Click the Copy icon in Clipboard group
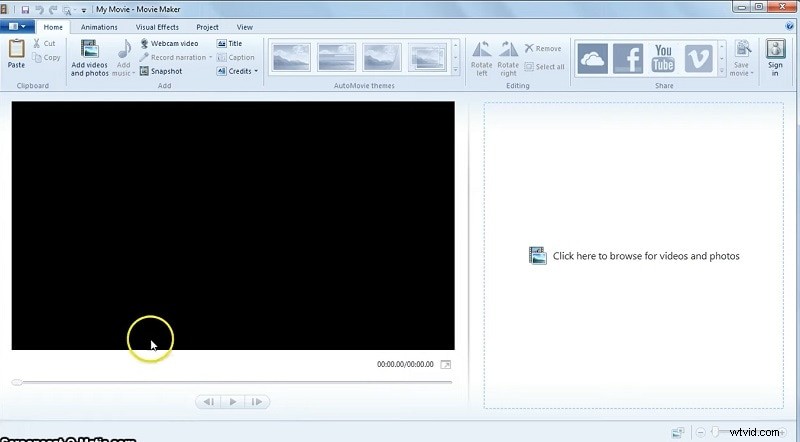Image resolution: width=800 pixels, height=442 pixels. click(x=37, y=58)
